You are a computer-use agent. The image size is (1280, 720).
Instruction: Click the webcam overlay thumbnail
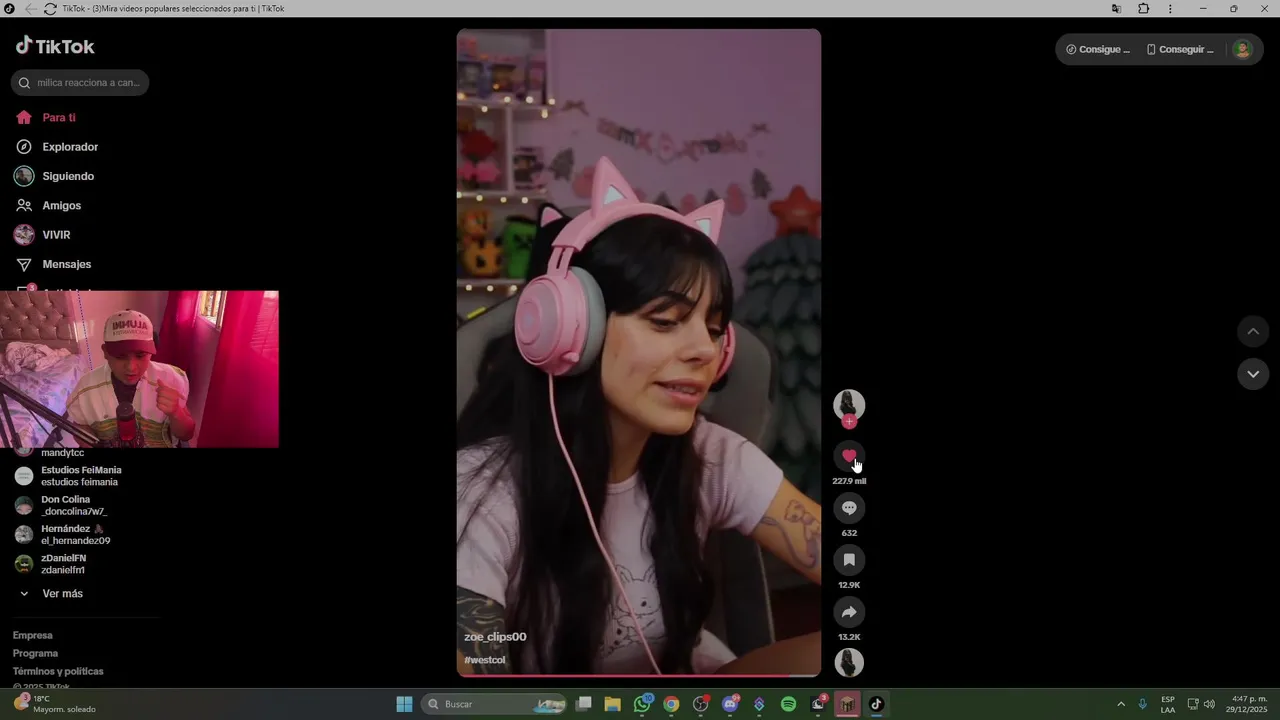(x=139, y=369)
